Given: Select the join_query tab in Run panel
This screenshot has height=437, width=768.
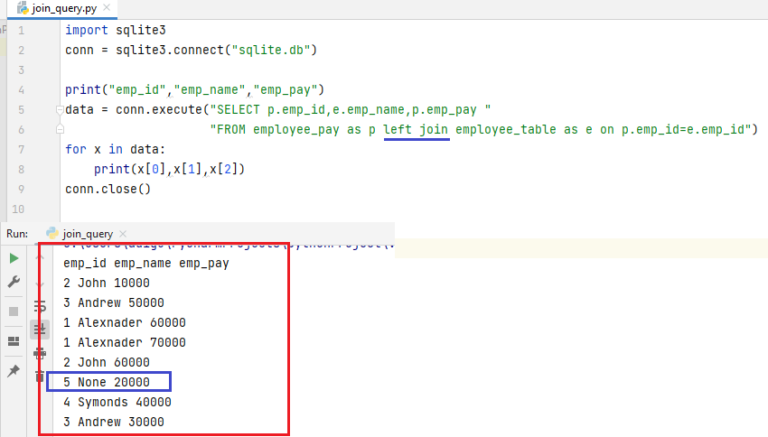Looking at the screenshot, I should [x=88, y=234].
